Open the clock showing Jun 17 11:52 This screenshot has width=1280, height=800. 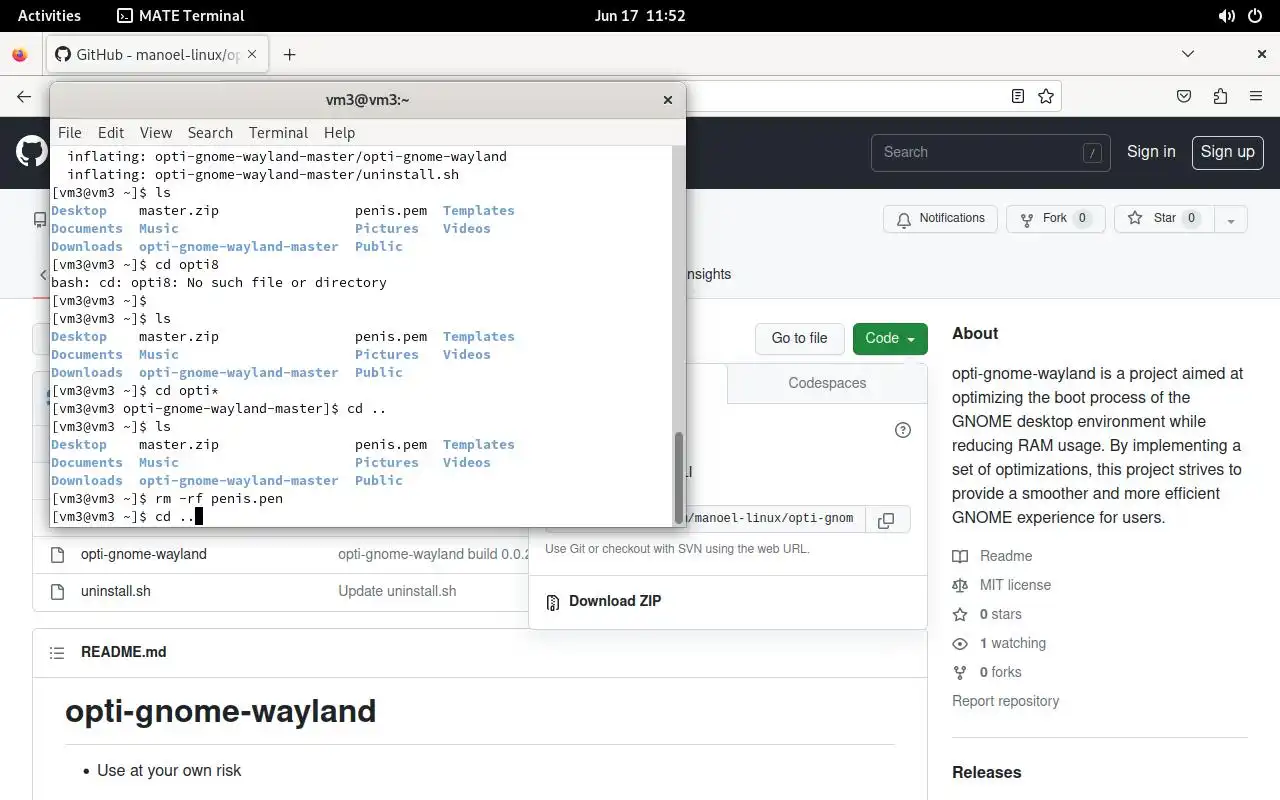[639, 15]
